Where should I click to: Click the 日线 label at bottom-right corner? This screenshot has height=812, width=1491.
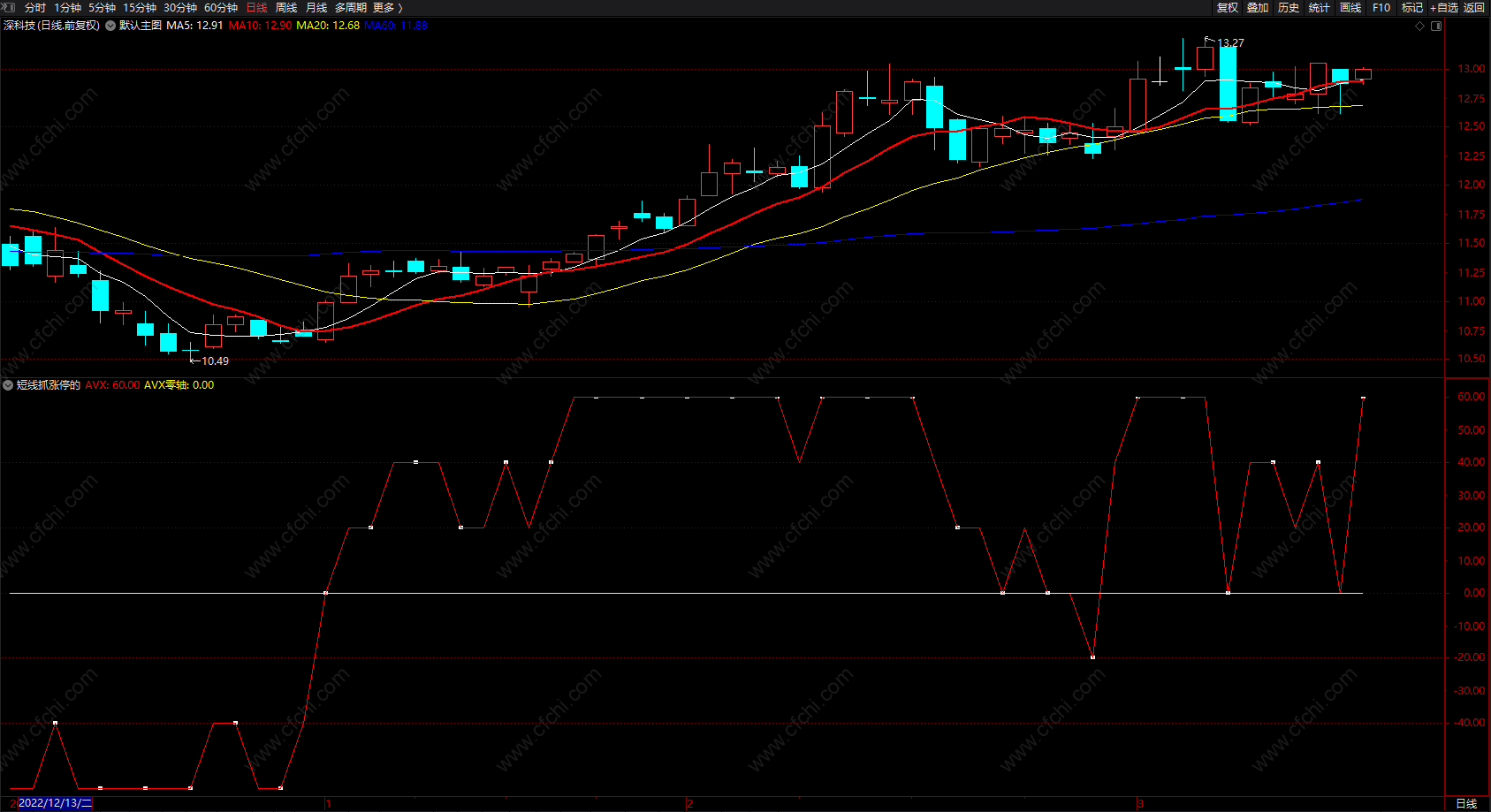(x=1466, y=803)
